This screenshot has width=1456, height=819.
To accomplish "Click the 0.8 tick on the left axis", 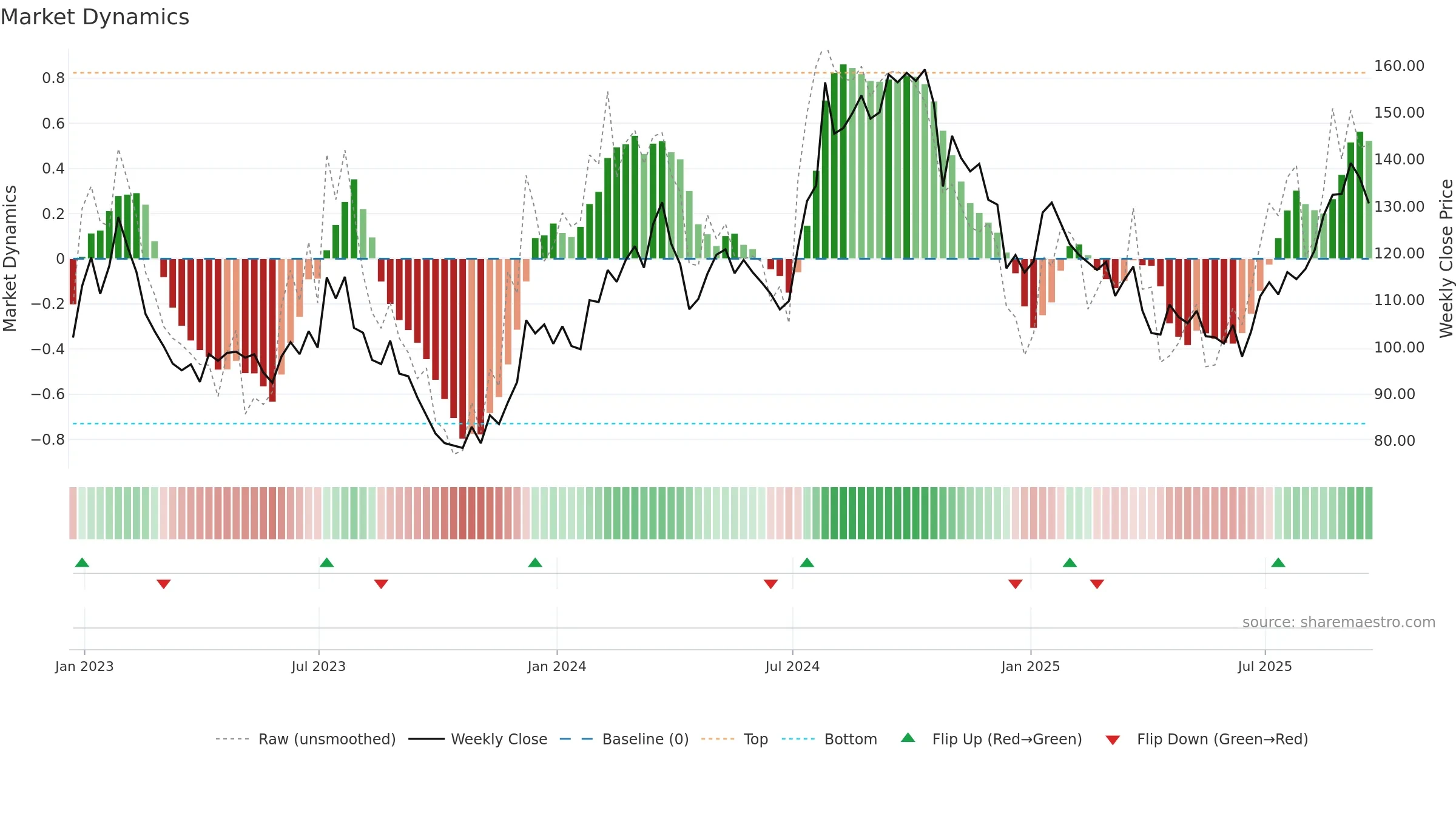I will tap(53, 78).
